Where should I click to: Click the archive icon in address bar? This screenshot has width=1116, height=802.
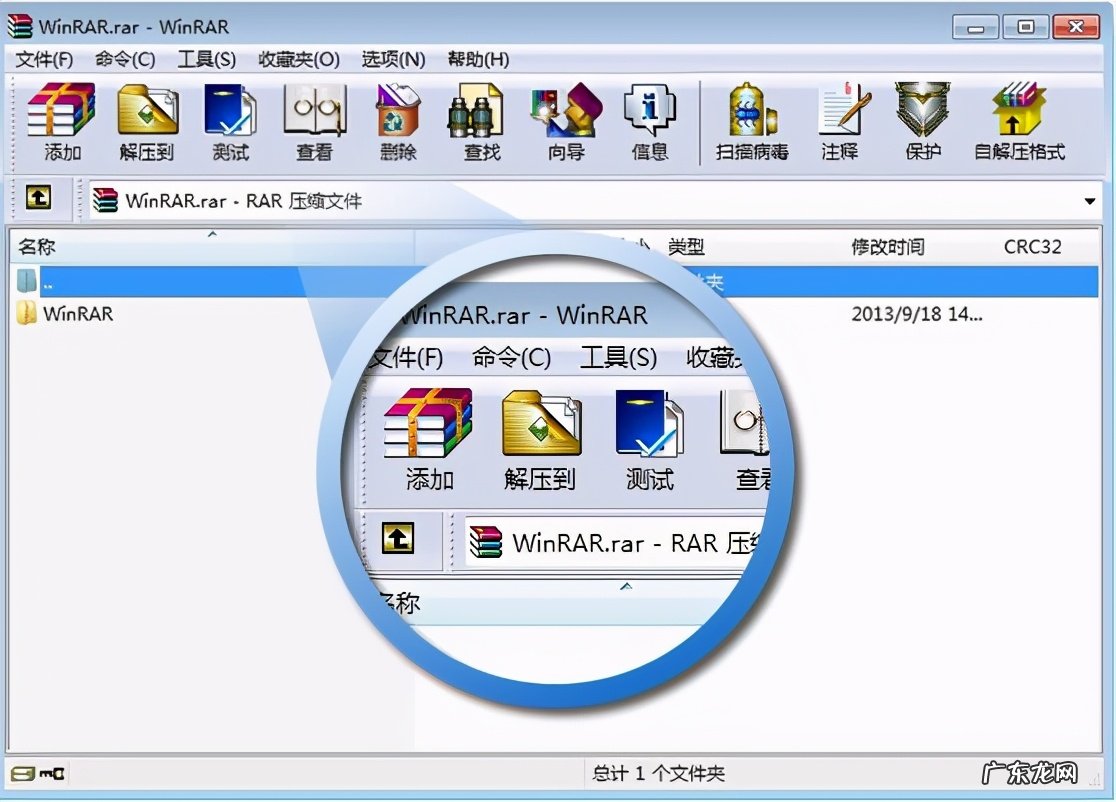[105, 200]
